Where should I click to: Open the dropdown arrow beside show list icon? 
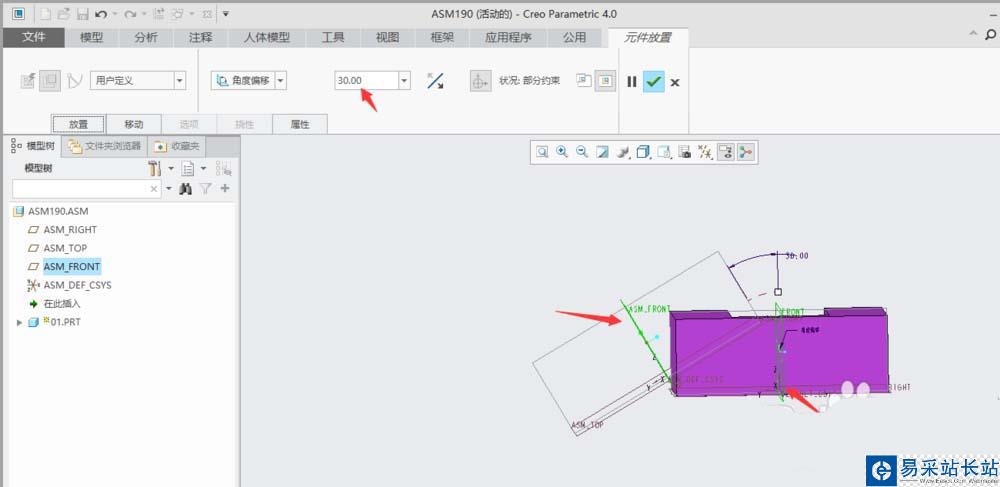203,168
